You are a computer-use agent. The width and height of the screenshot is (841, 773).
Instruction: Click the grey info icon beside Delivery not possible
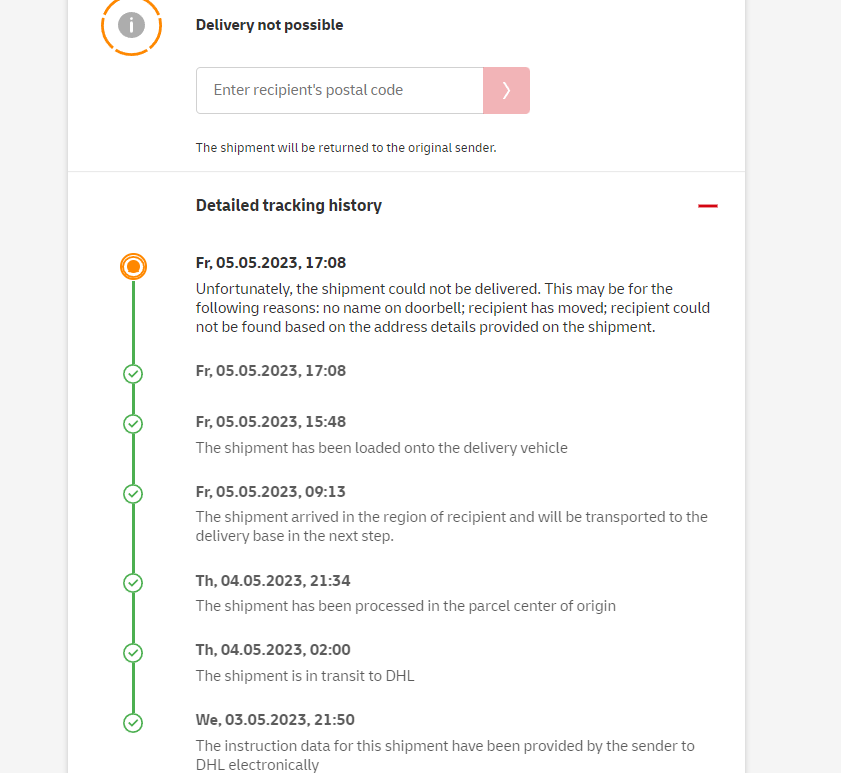131,25
